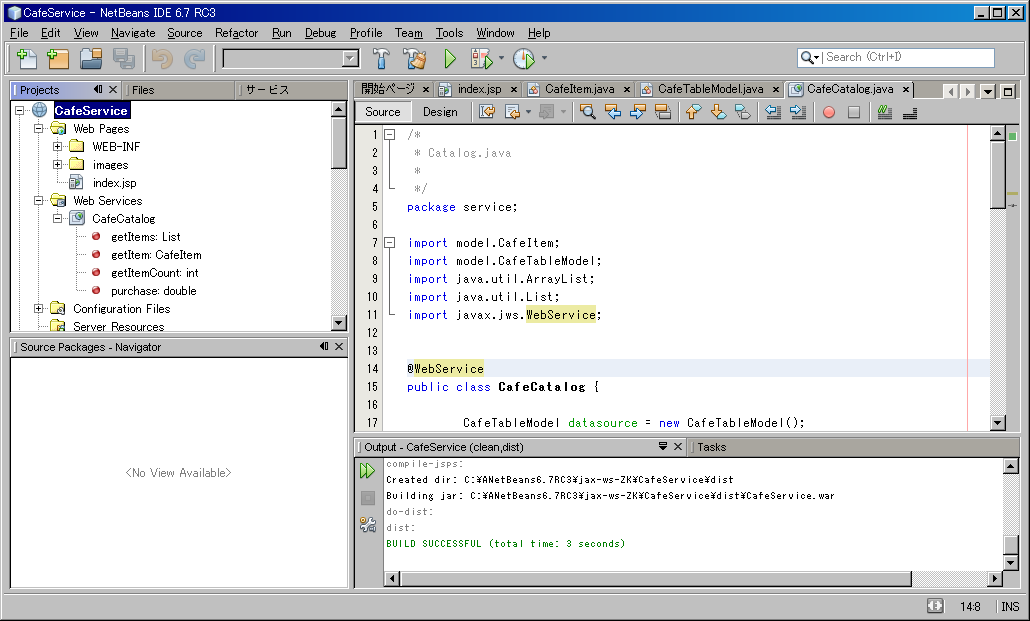Switch editor to Design view
1030x621 pixels.
440,112
